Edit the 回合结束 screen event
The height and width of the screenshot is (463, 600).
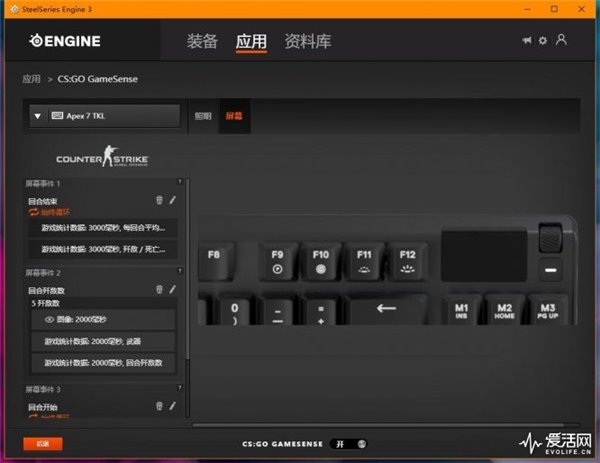(173, 200)
